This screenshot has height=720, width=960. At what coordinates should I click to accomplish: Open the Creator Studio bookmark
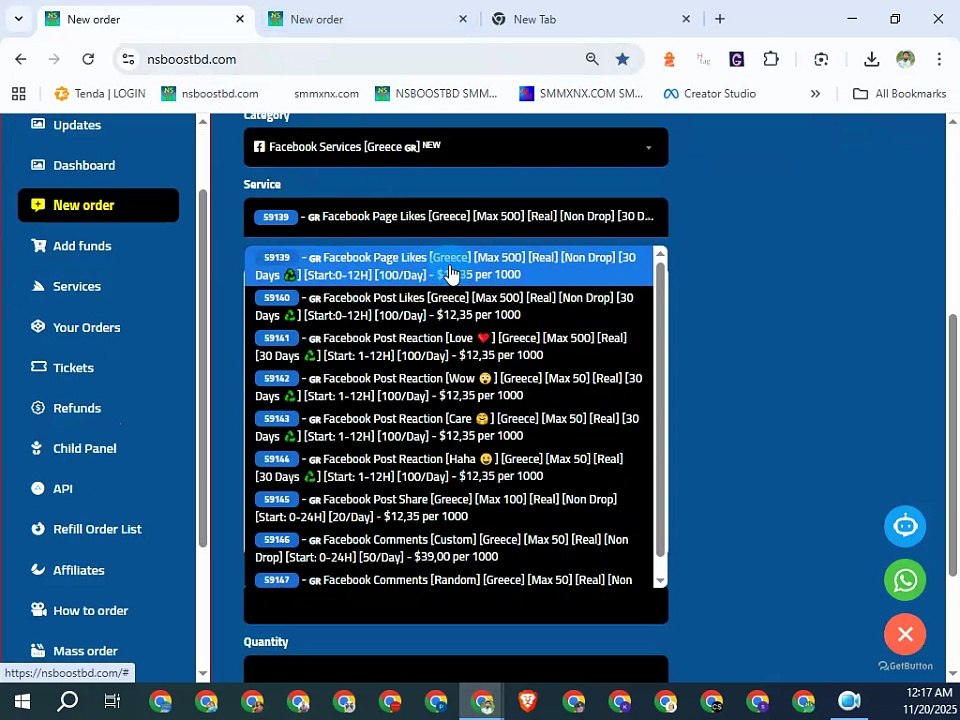tap(710, 94)
